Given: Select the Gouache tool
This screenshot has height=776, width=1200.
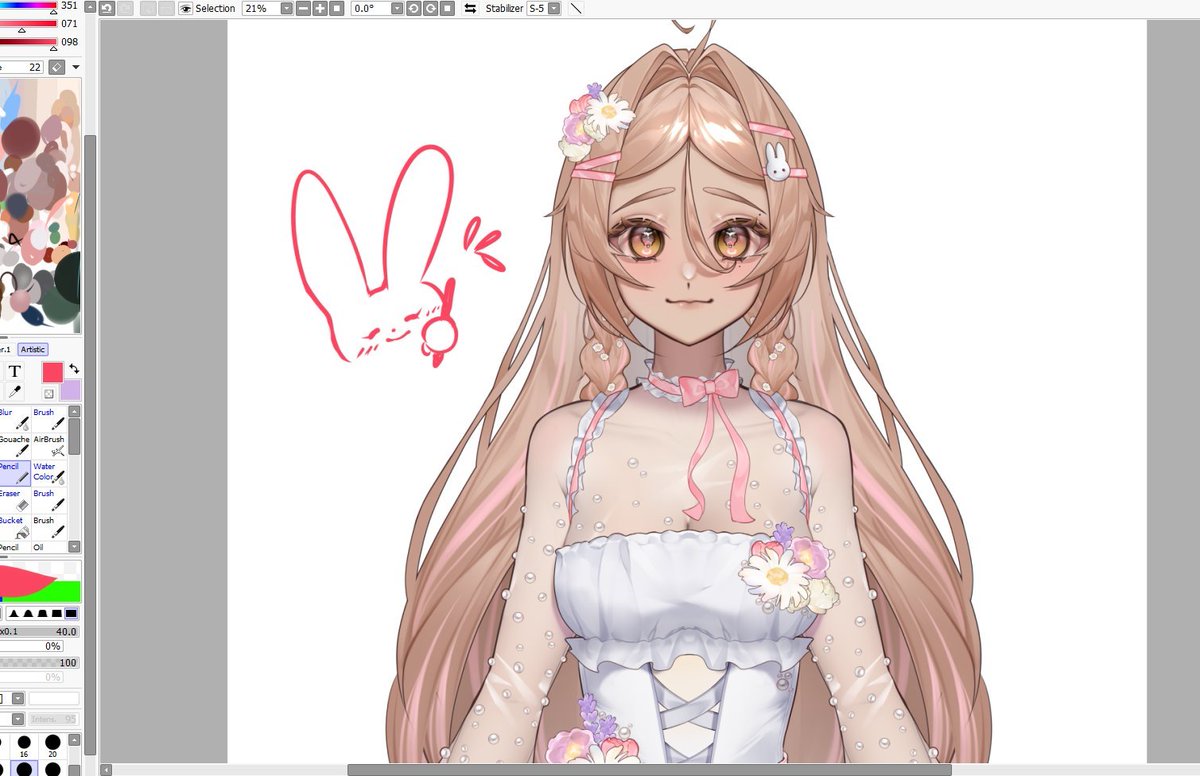Looking at the screenshot, I should coord(16,444).
